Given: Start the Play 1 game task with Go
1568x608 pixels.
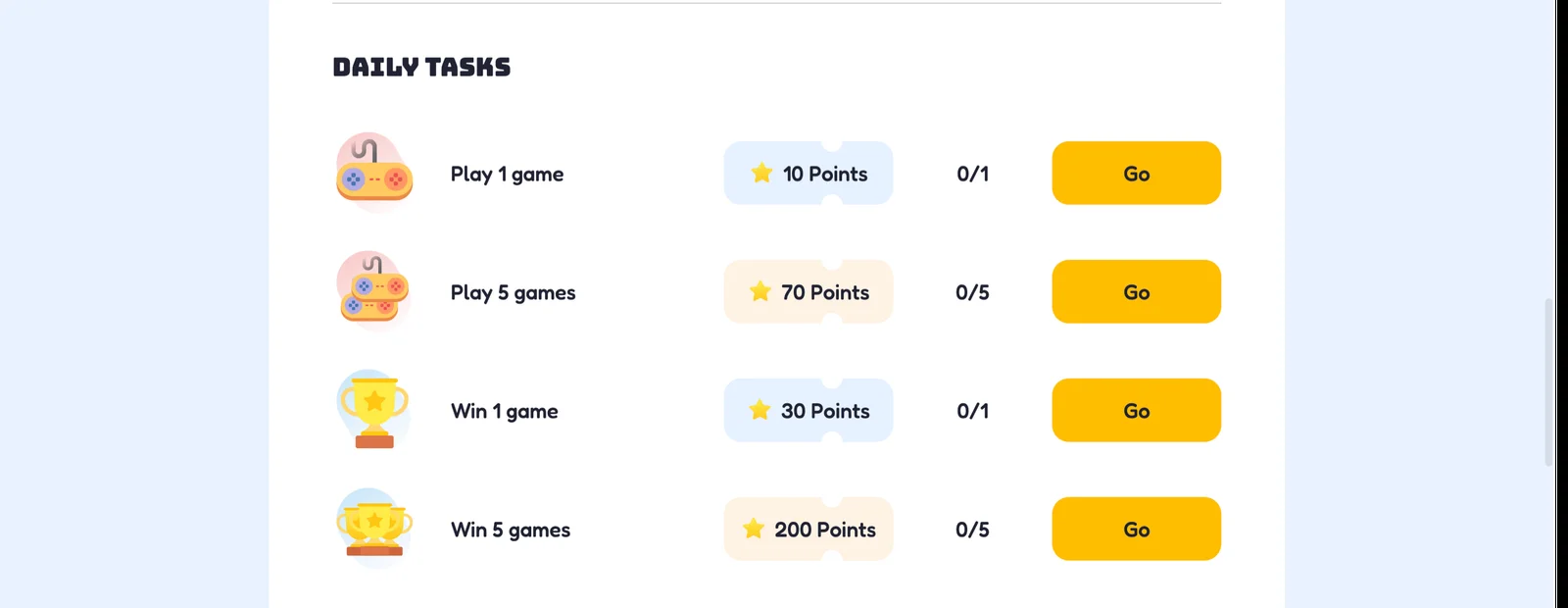Looking at the screenshot, I should [1137, 173].
